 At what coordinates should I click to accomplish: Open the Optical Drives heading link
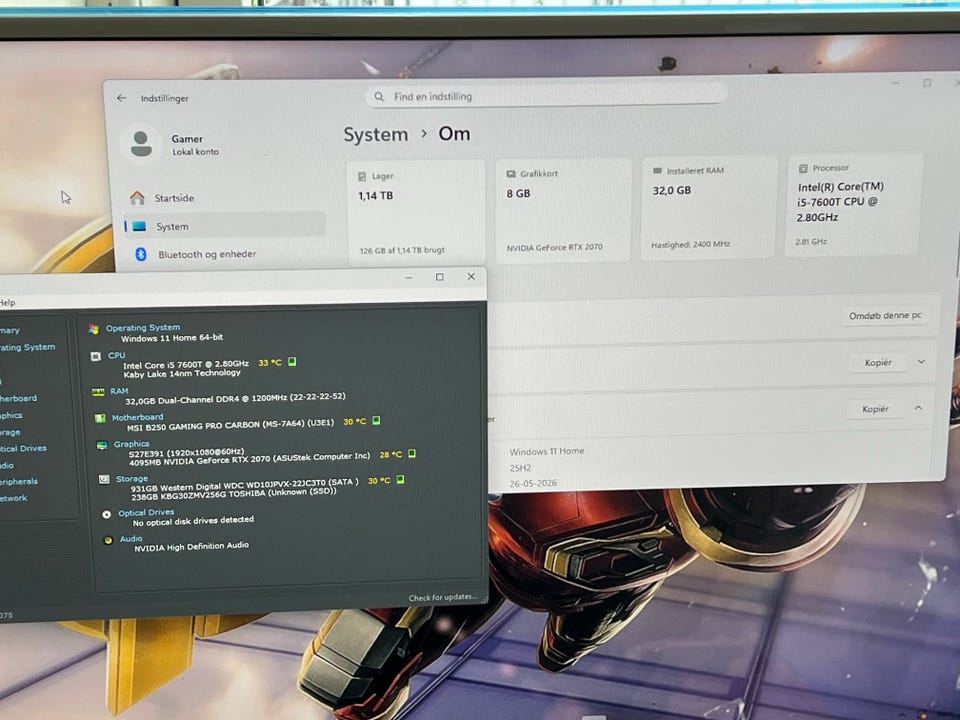tap(146, 512)
